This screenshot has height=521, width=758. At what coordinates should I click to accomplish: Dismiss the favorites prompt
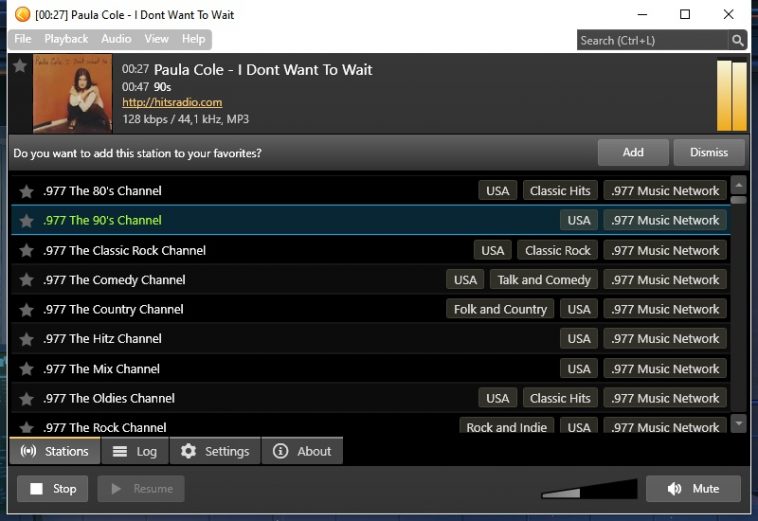coord(709,152)
